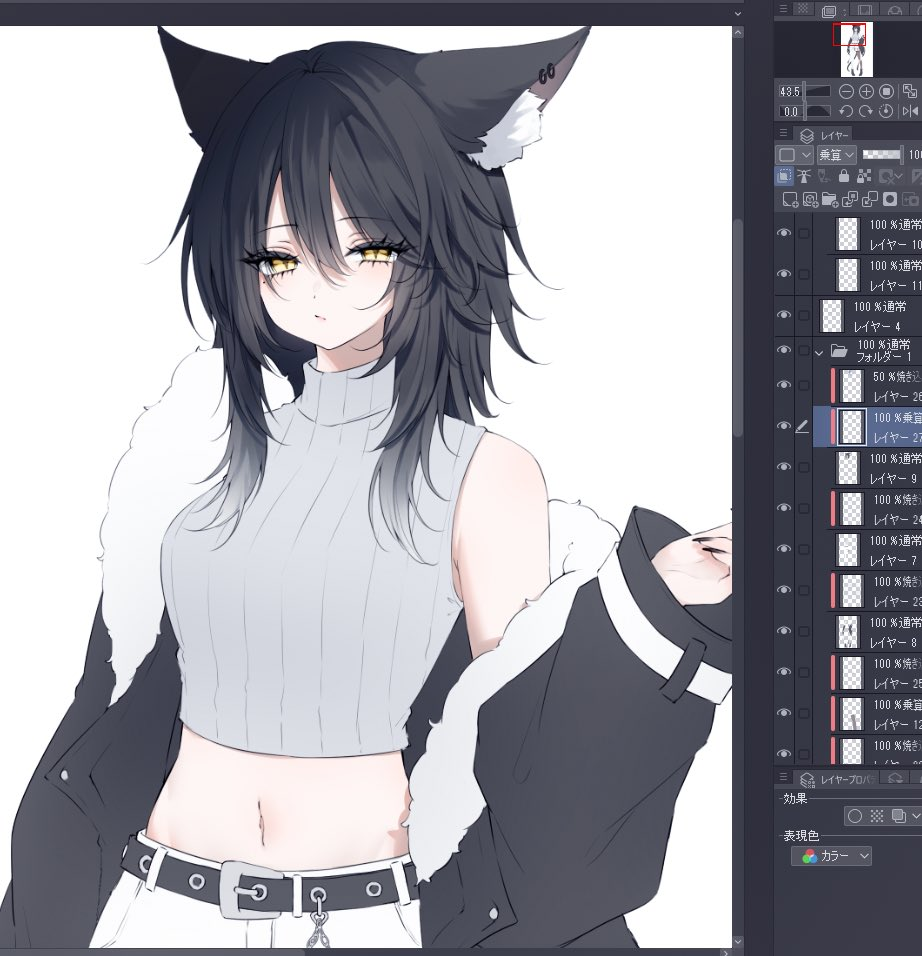
Task: Rotate canvas right in the Navigator
Action: (x=866, y=111)
